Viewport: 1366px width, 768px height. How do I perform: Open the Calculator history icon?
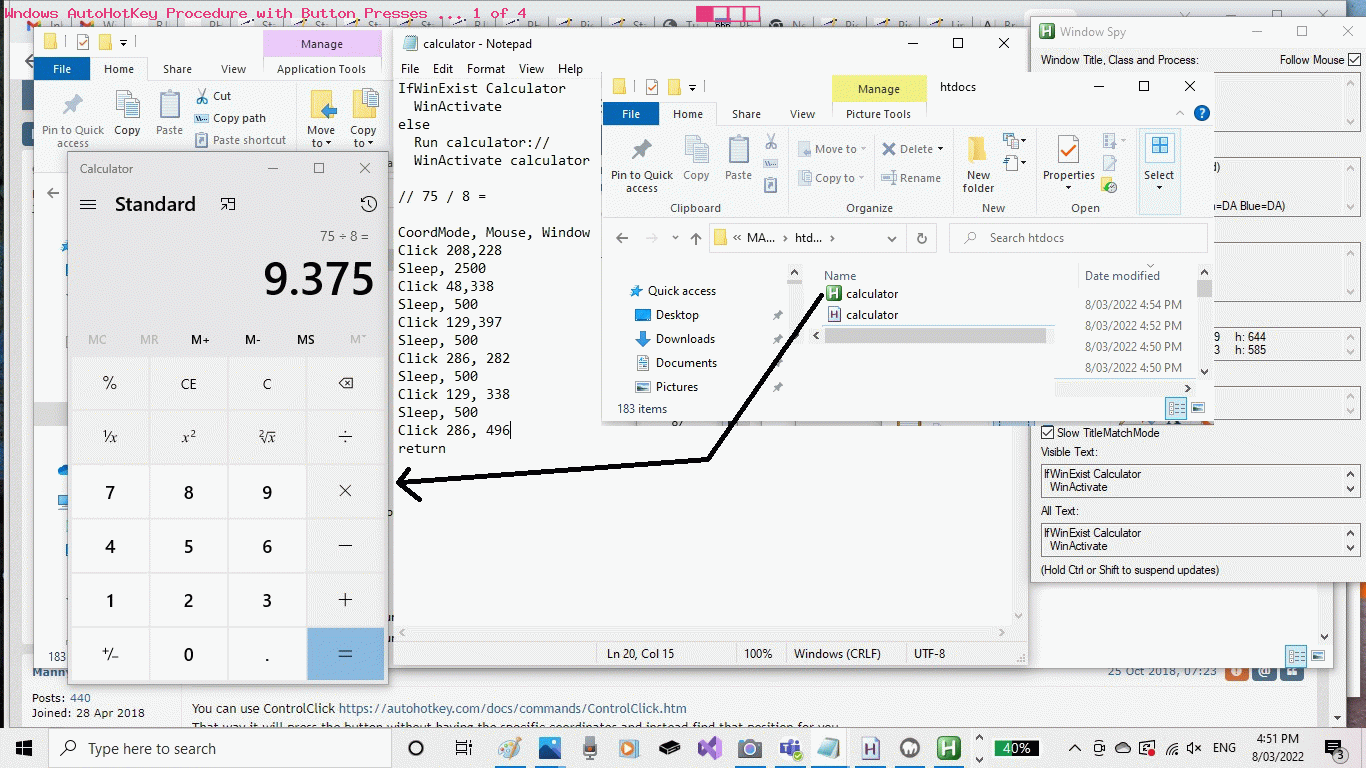(x=369, y=204)
